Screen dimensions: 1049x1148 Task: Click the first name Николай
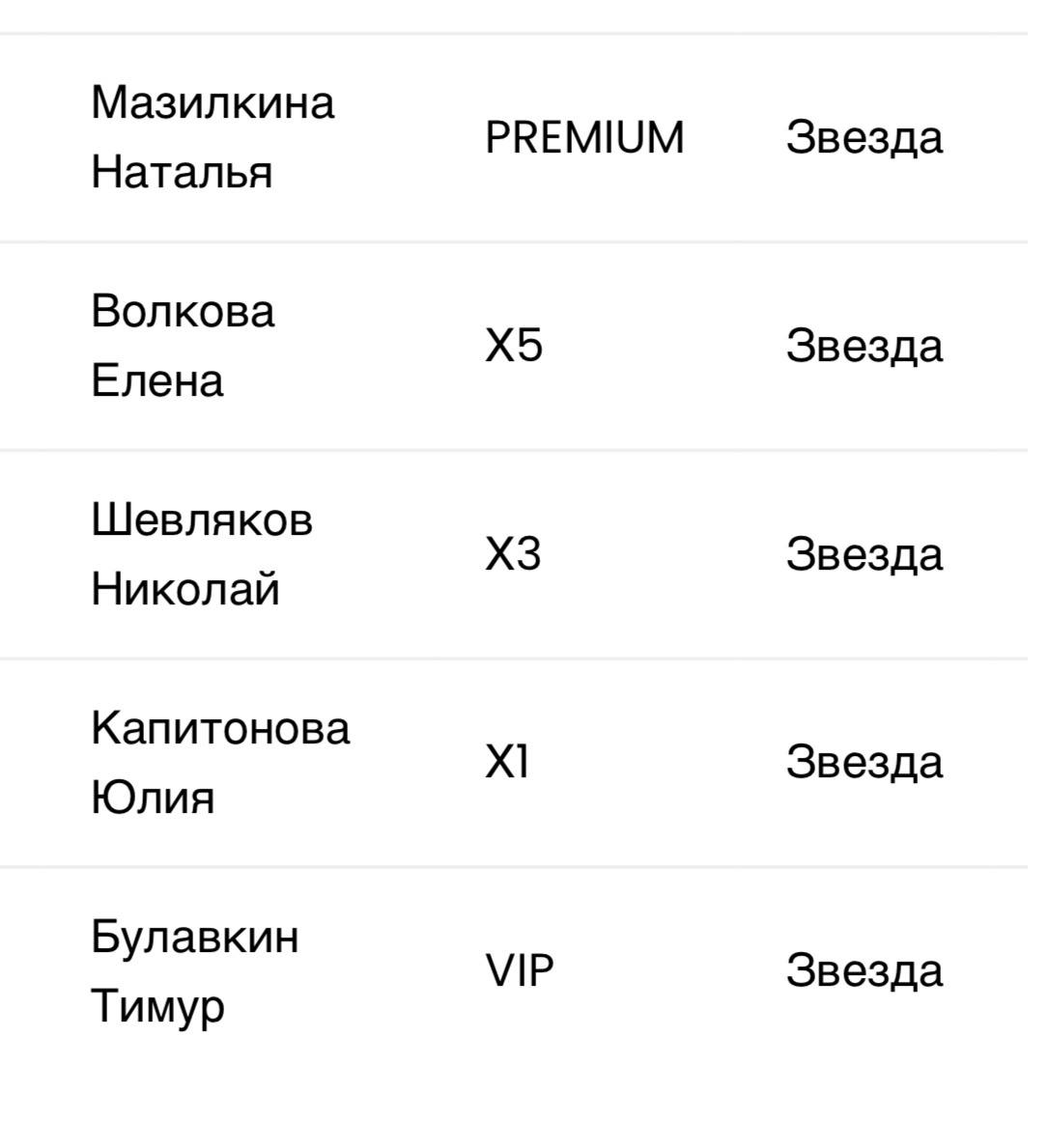(x=185, y=589)
